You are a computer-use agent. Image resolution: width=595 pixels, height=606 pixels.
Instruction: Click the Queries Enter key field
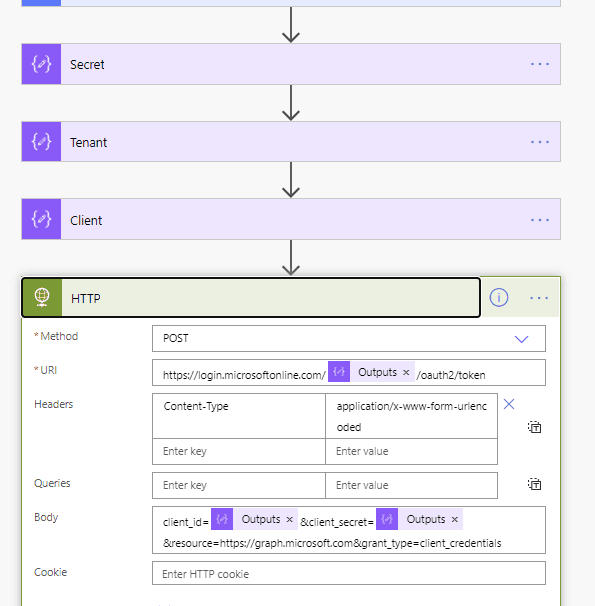[x=239, y=485]
